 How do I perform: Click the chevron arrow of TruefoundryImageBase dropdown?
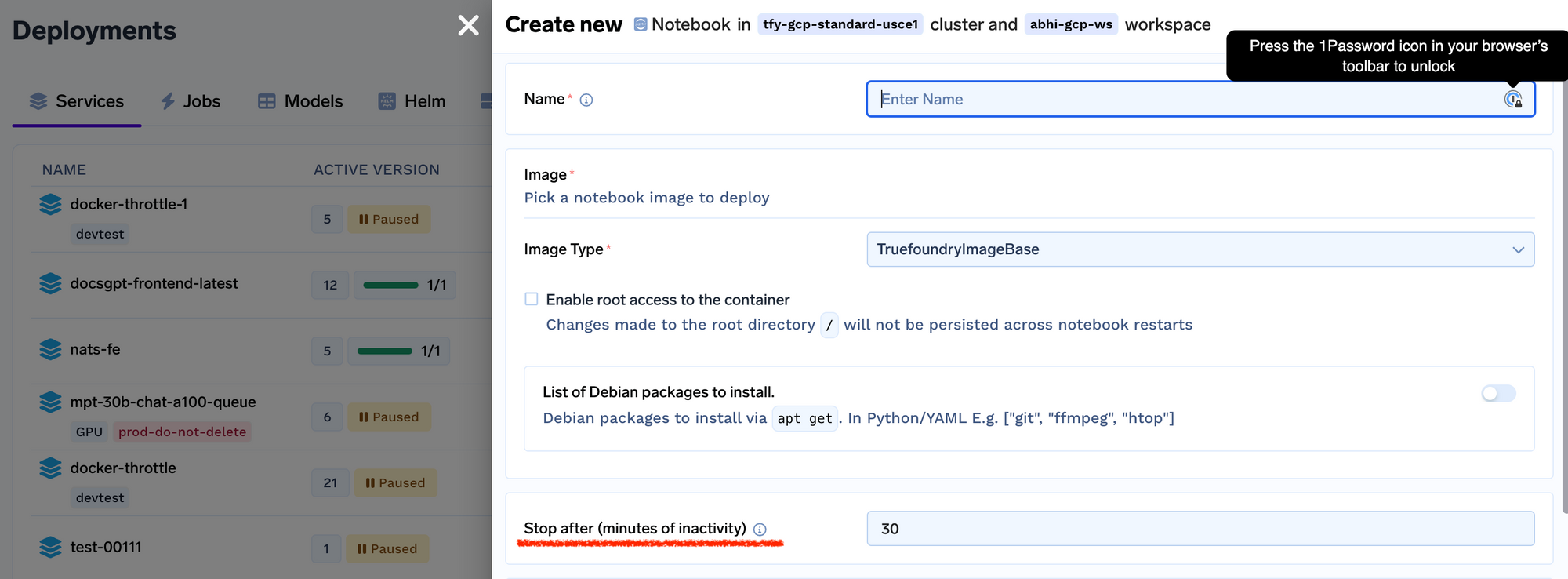click(1518, 249)
